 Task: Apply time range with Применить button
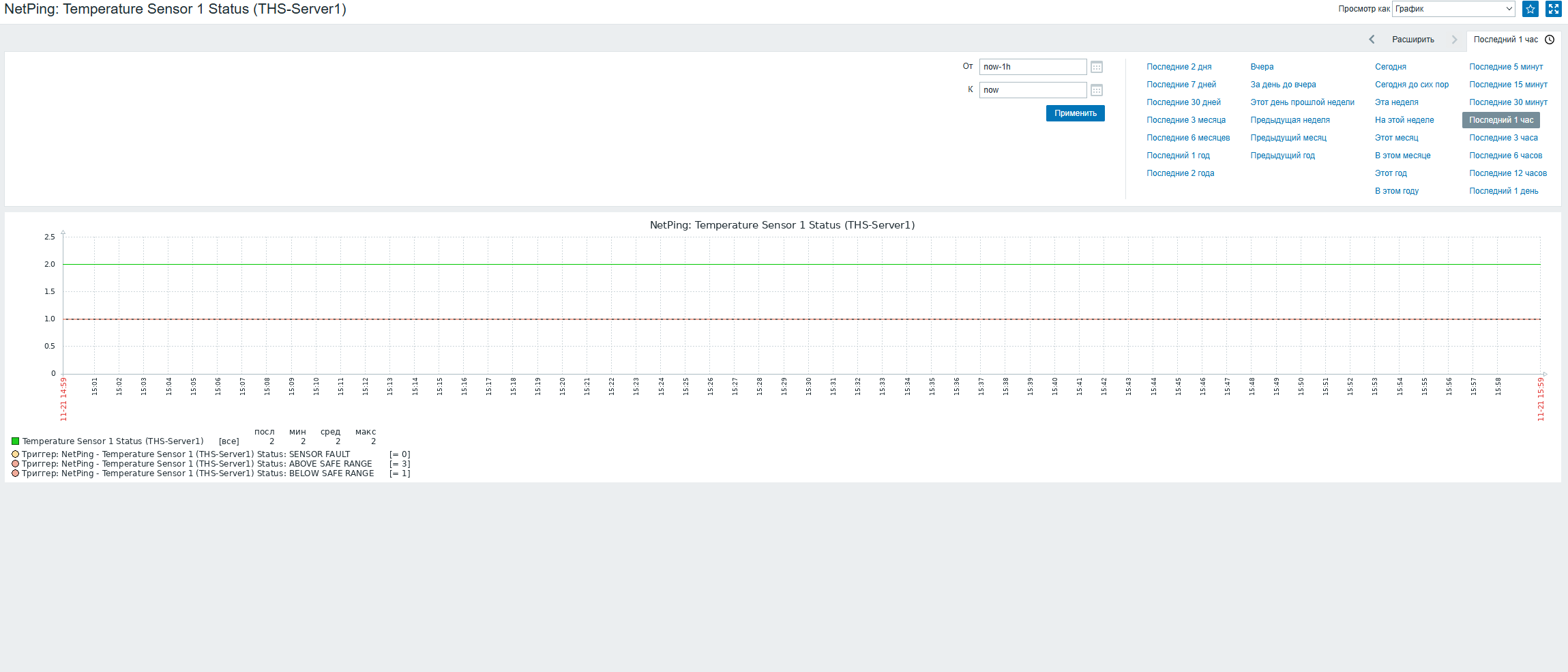click(x=1075, y=113)
